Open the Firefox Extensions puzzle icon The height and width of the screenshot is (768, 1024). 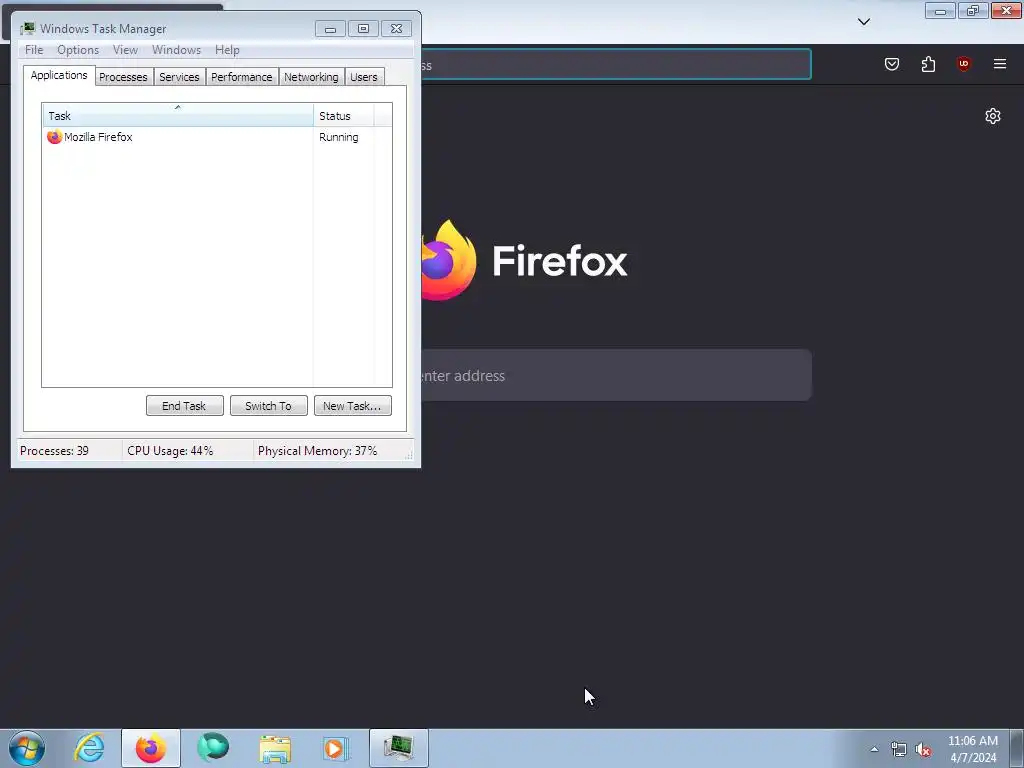point(928,64)
